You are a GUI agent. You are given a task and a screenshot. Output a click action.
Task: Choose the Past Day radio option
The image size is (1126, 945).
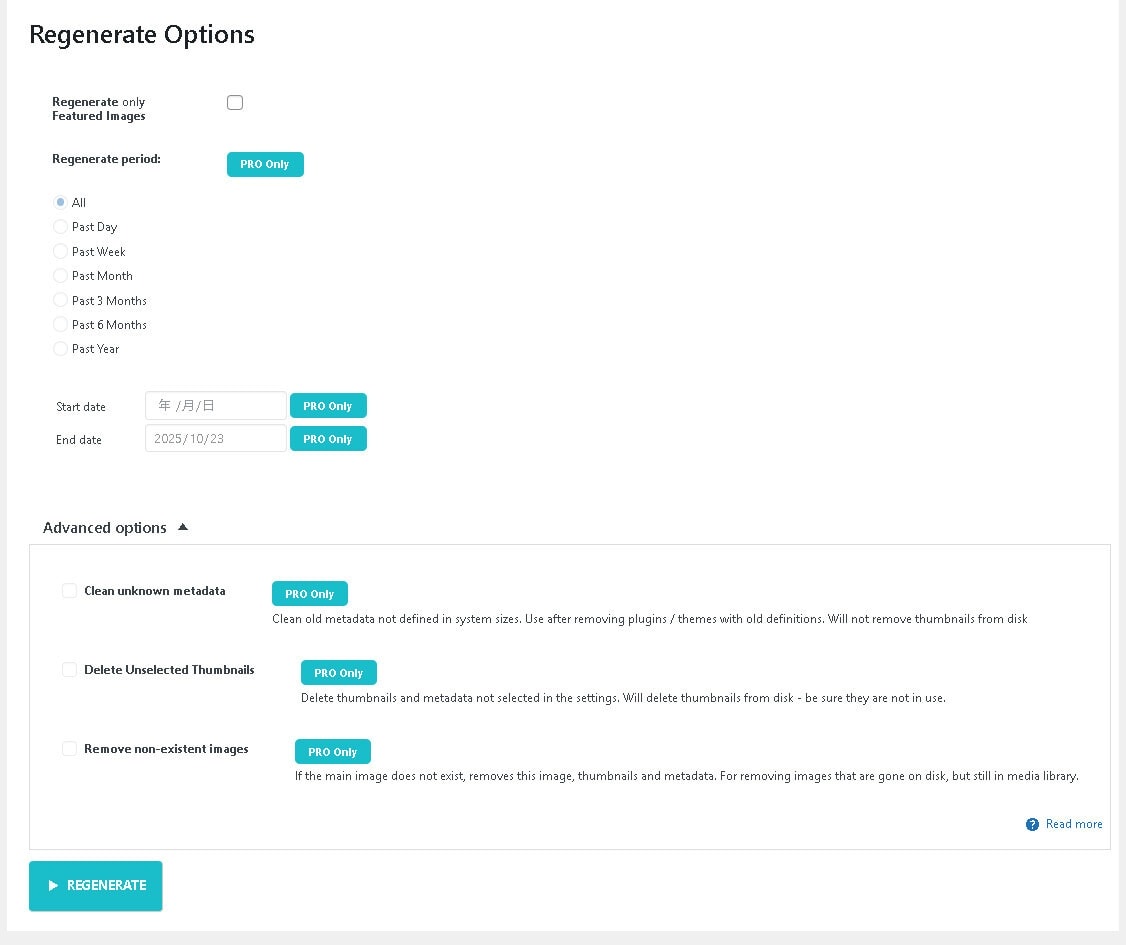click(60, 227)
